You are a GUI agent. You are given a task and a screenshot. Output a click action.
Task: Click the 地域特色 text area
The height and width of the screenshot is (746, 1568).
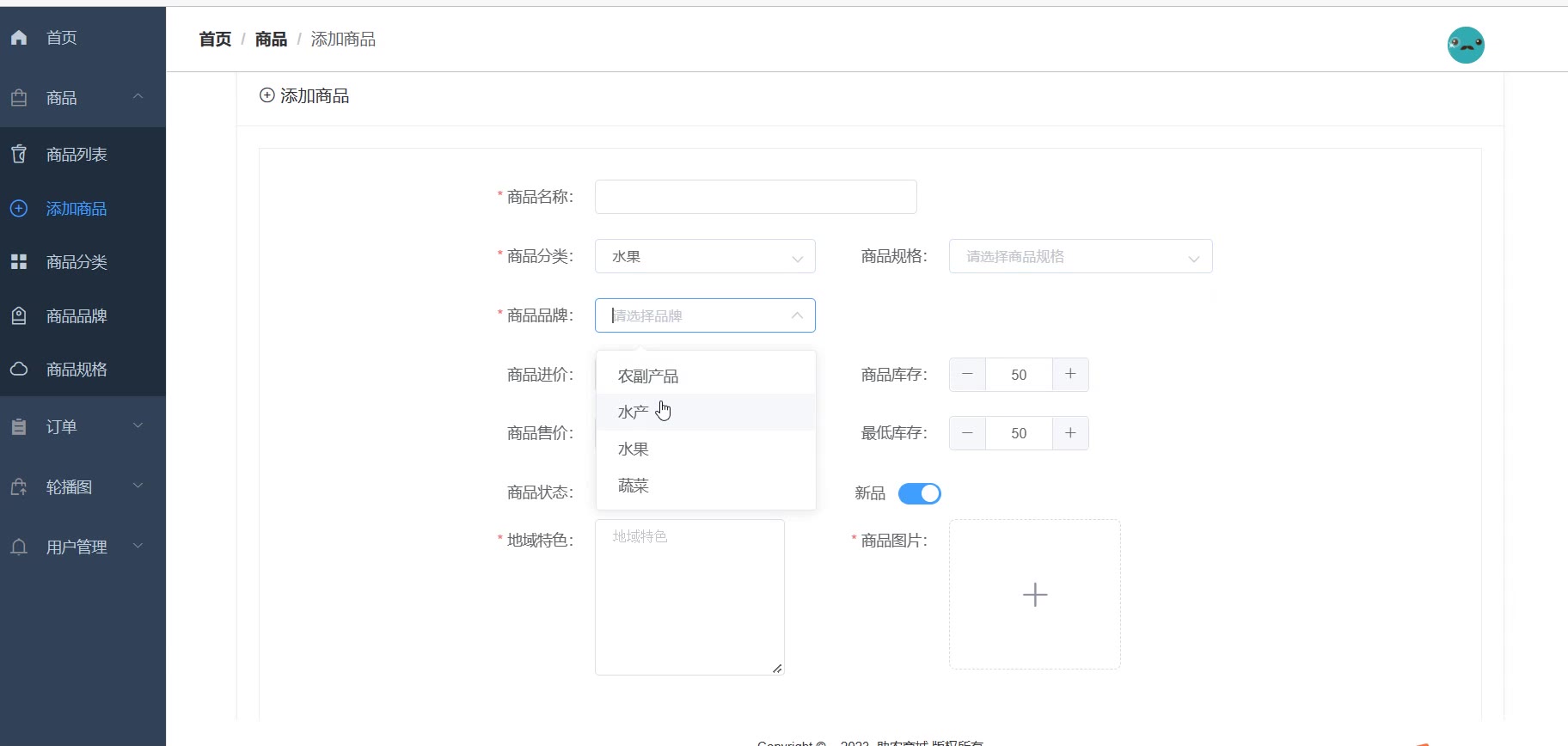click(689, 597)
